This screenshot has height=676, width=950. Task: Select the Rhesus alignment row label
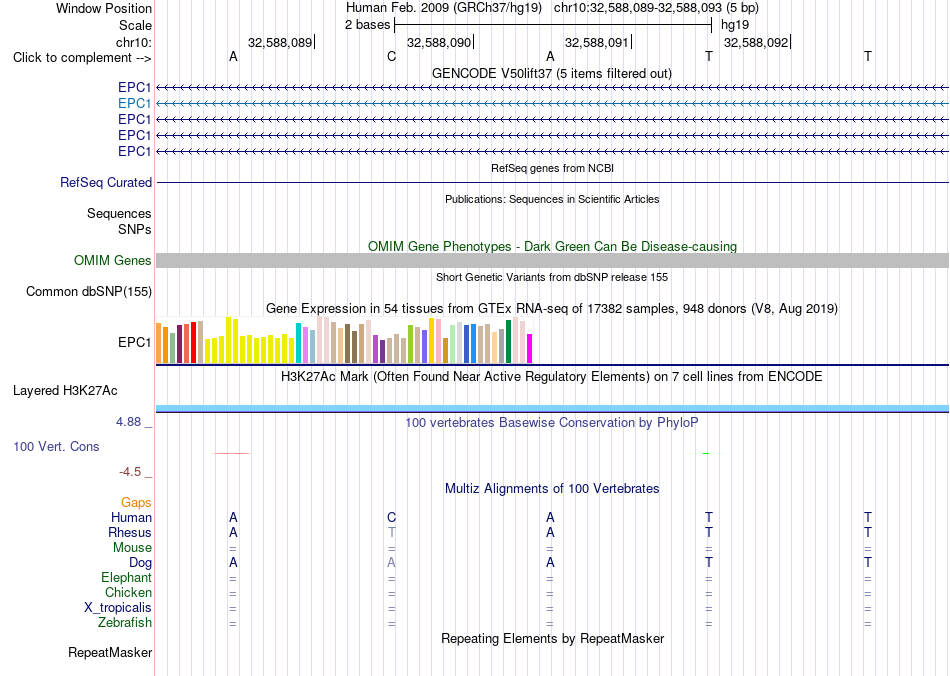coord(130,532)
